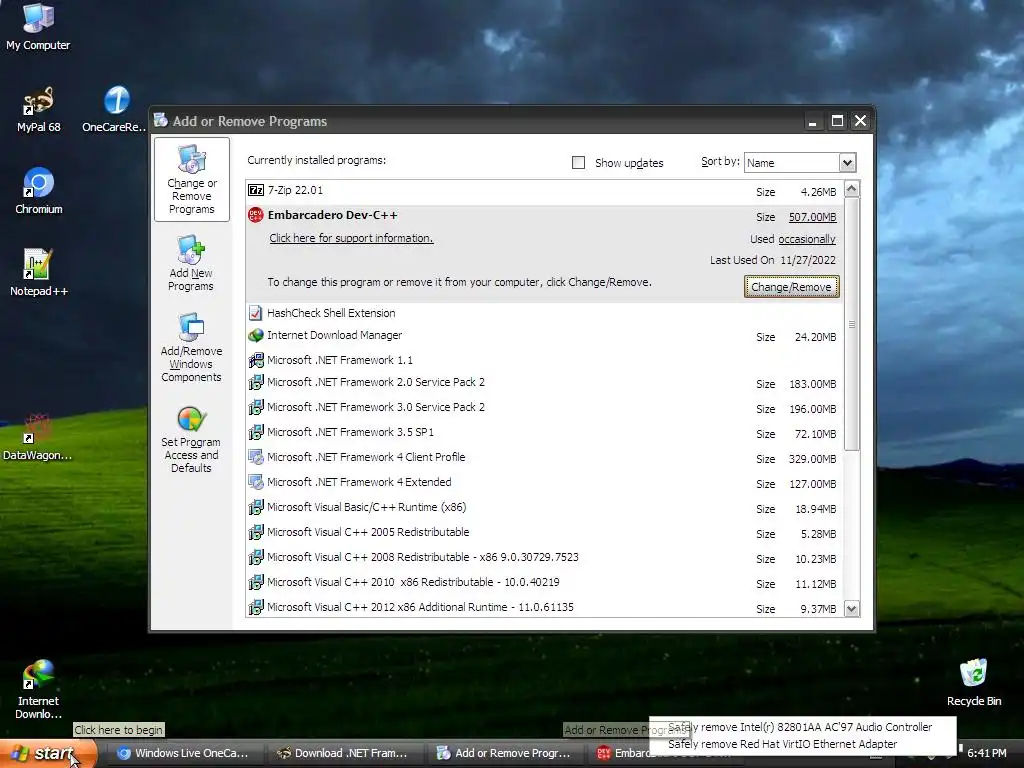Select HashCheck Shell Extension entry
Image resolution: width=1024 pixels, height=768 pixels.
[x=545, y=313]
